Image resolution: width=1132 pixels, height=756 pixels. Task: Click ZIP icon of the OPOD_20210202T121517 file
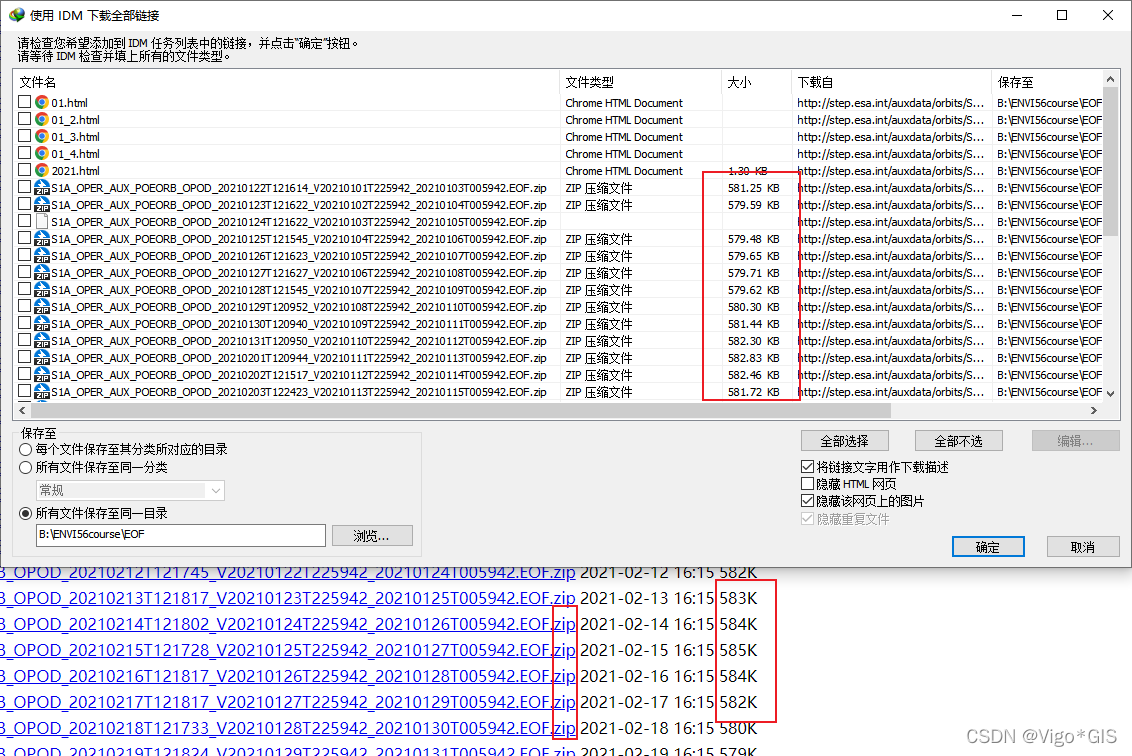coord(42,375)
